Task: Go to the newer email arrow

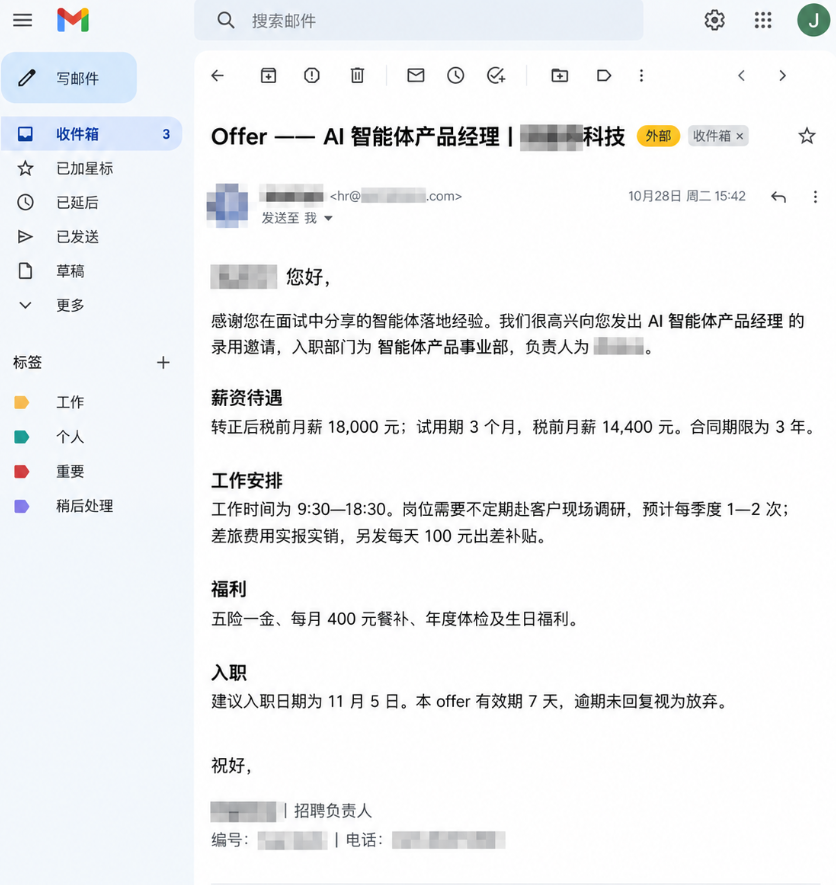Action: [x=741, y=76]
